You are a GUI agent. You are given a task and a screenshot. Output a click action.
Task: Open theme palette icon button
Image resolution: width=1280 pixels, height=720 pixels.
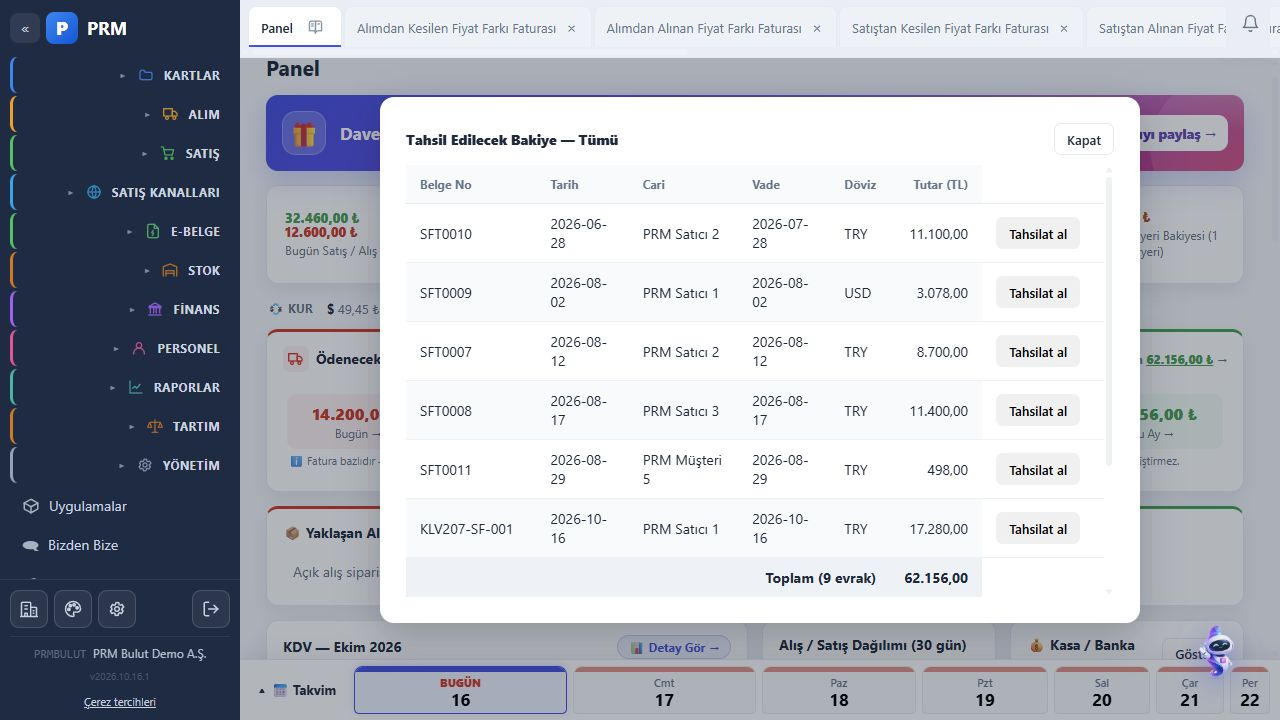pyautogui.click(x=73, y=609)
